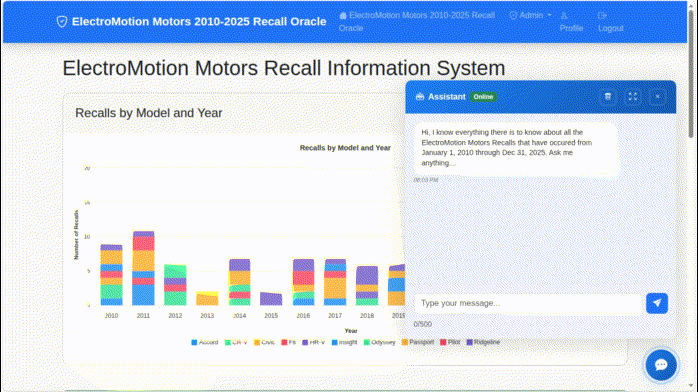Toggle Insight legend item in chart

click(x=344, y=342)
